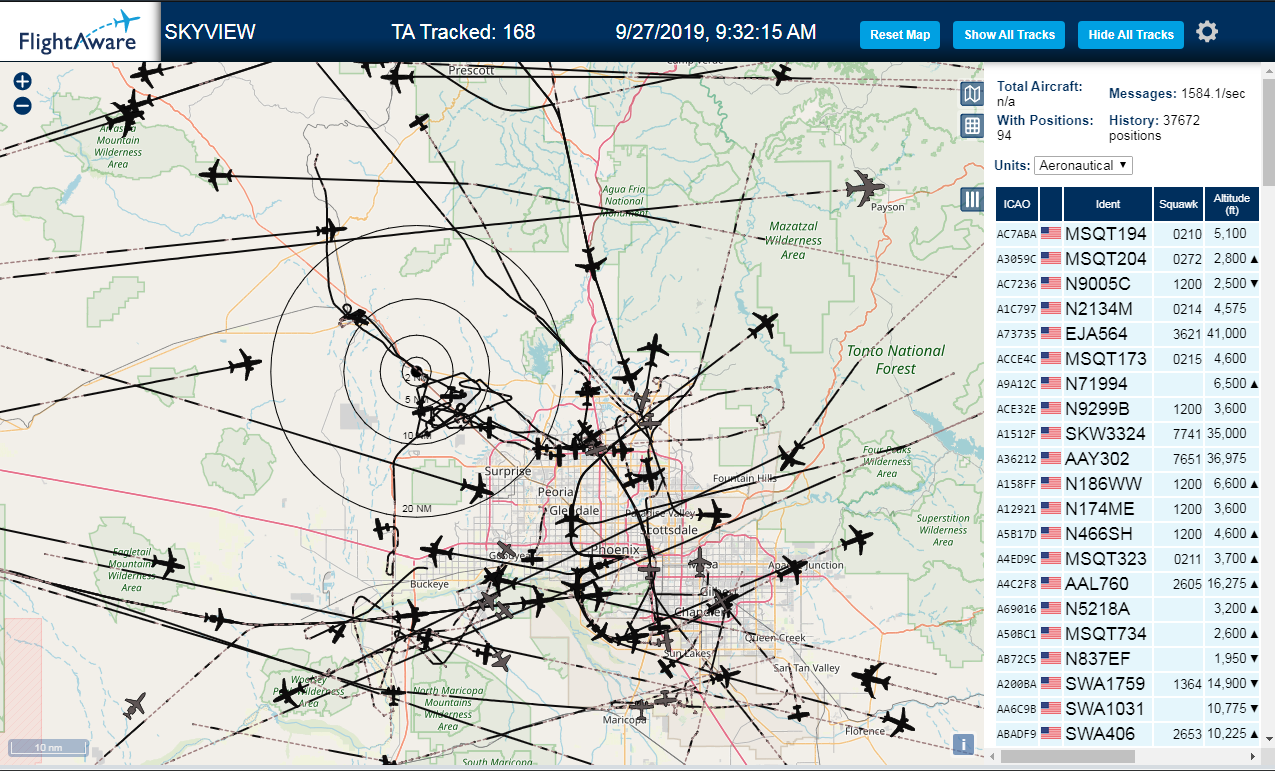The width and height of the screenshot is (1275, 771).
Task: Open the map info 'i' button
Action: (x=963, y=744)
